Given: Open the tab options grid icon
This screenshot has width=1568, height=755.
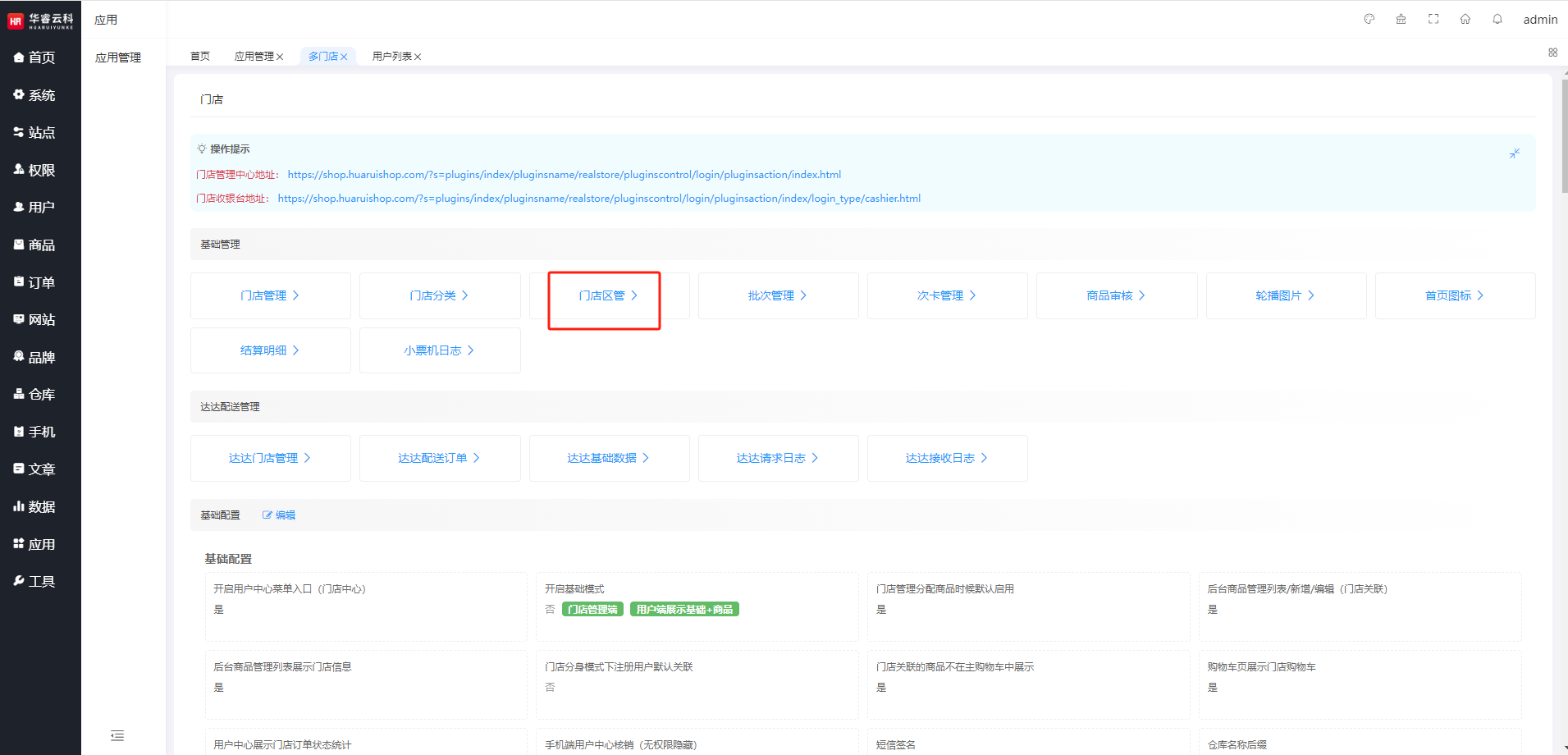Looking at the screenshot, I should coord(1552,53).
